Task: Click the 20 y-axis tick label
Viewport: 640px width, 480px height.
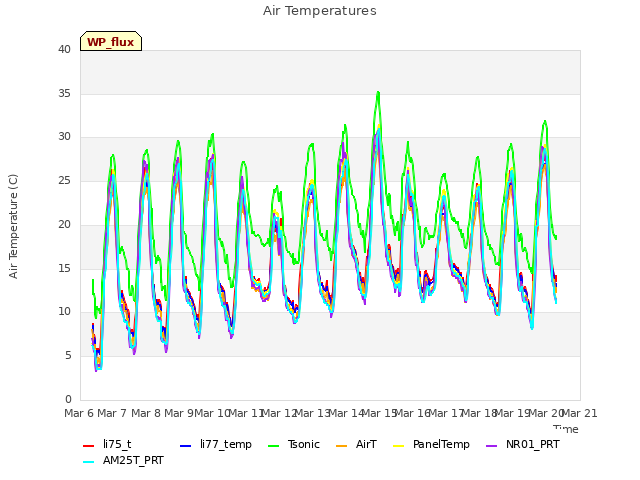Action: coord(64,224)
